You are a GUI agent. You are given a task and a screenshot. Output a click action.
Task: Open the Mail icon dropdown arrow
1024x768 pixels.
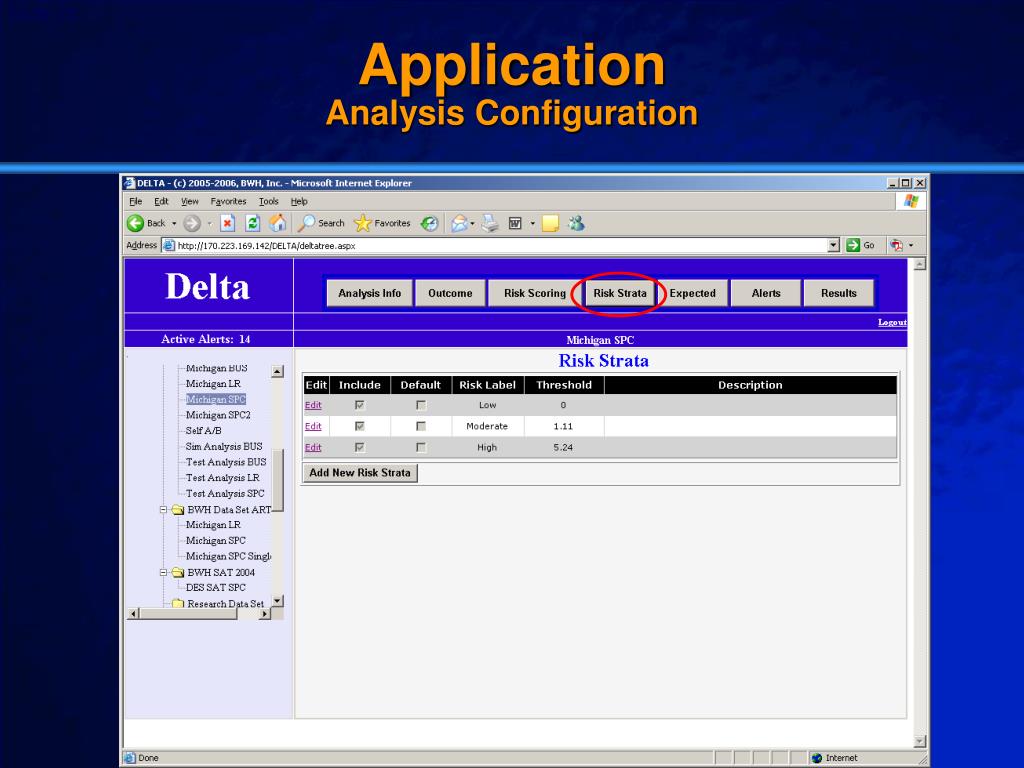point(472,223)
